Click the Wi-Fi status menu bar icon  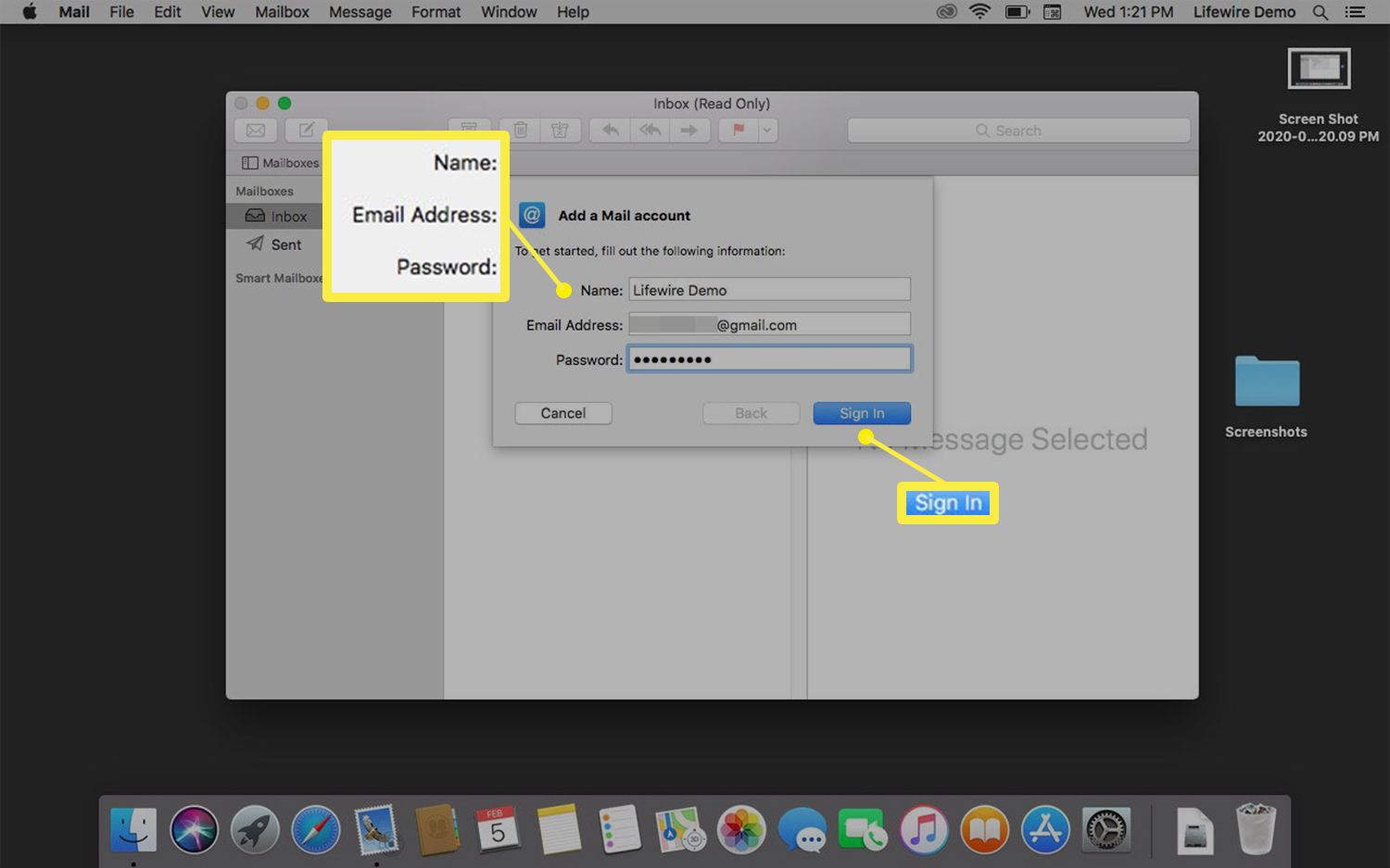point(979,12)
